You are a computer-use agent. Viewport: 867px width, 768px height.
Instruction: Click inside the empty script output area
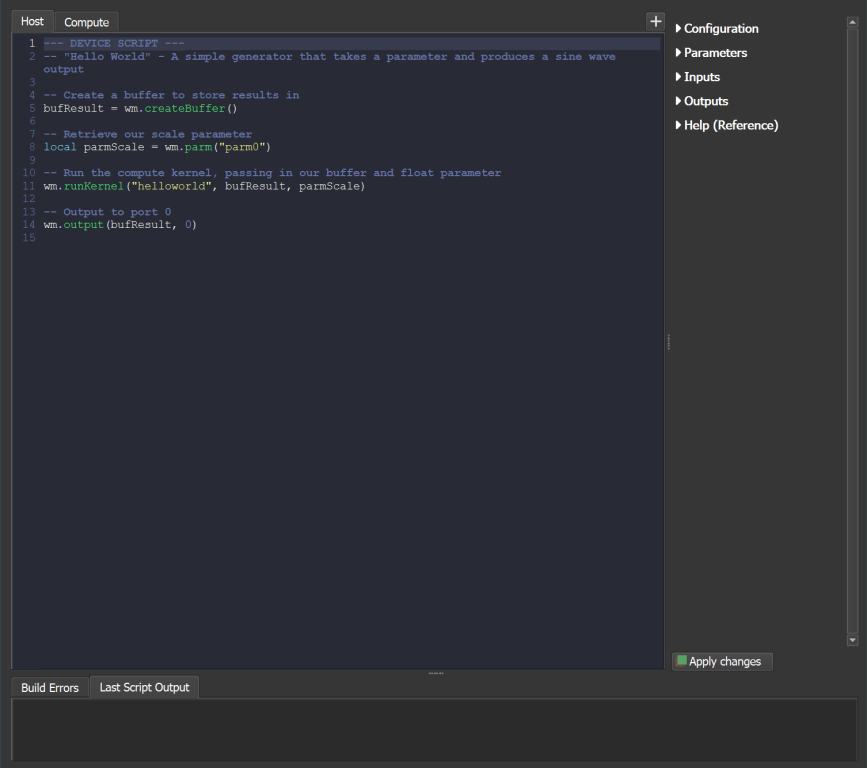tap(433, 729)
